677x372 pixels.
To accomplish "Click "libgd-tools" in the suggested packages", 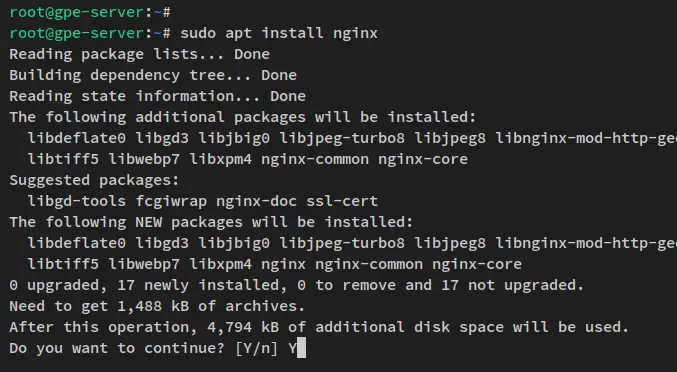I will (77, 201).
